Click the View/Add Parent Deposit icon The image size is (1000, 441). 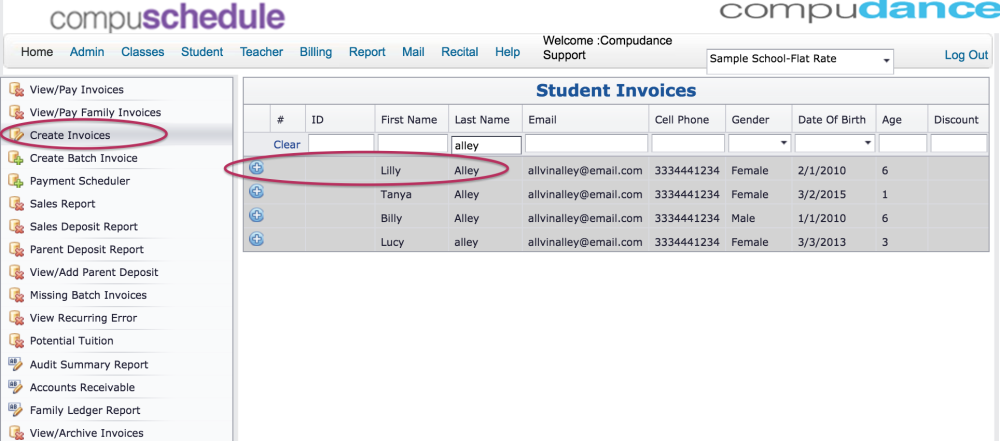(16, 273)
